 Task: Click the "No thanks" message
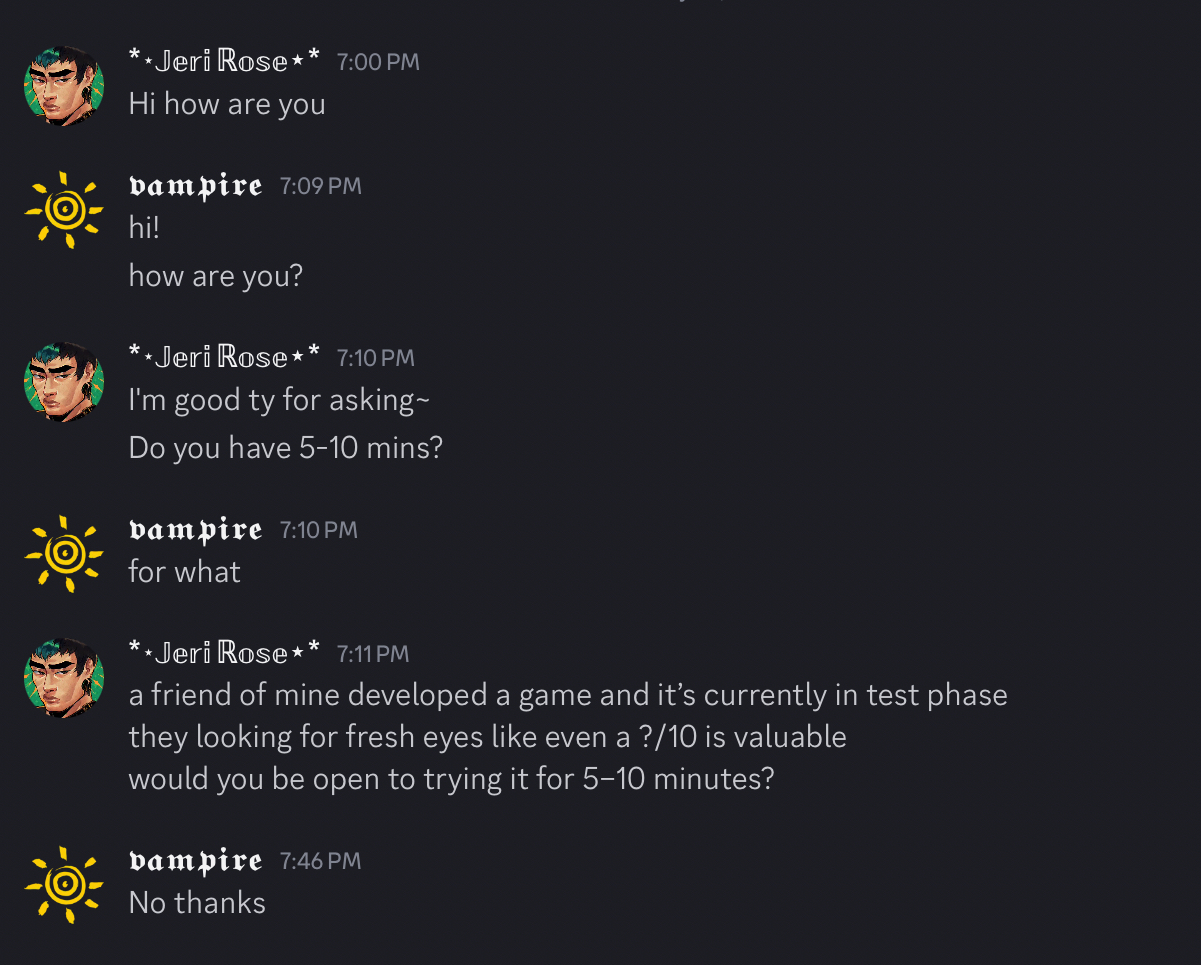point(197,903)
